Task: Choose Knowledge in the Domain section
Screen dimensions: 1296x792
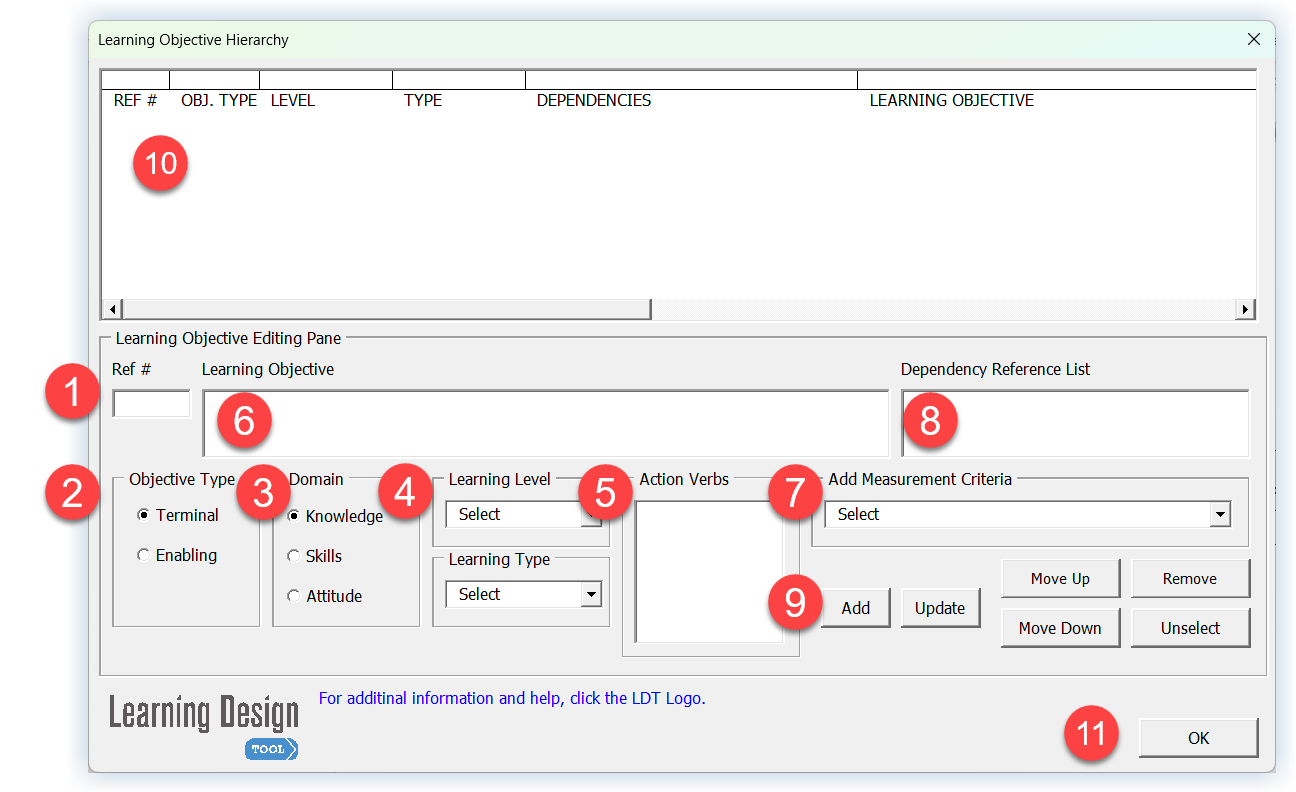Action: pyautogui.click(x=293, y=516)
